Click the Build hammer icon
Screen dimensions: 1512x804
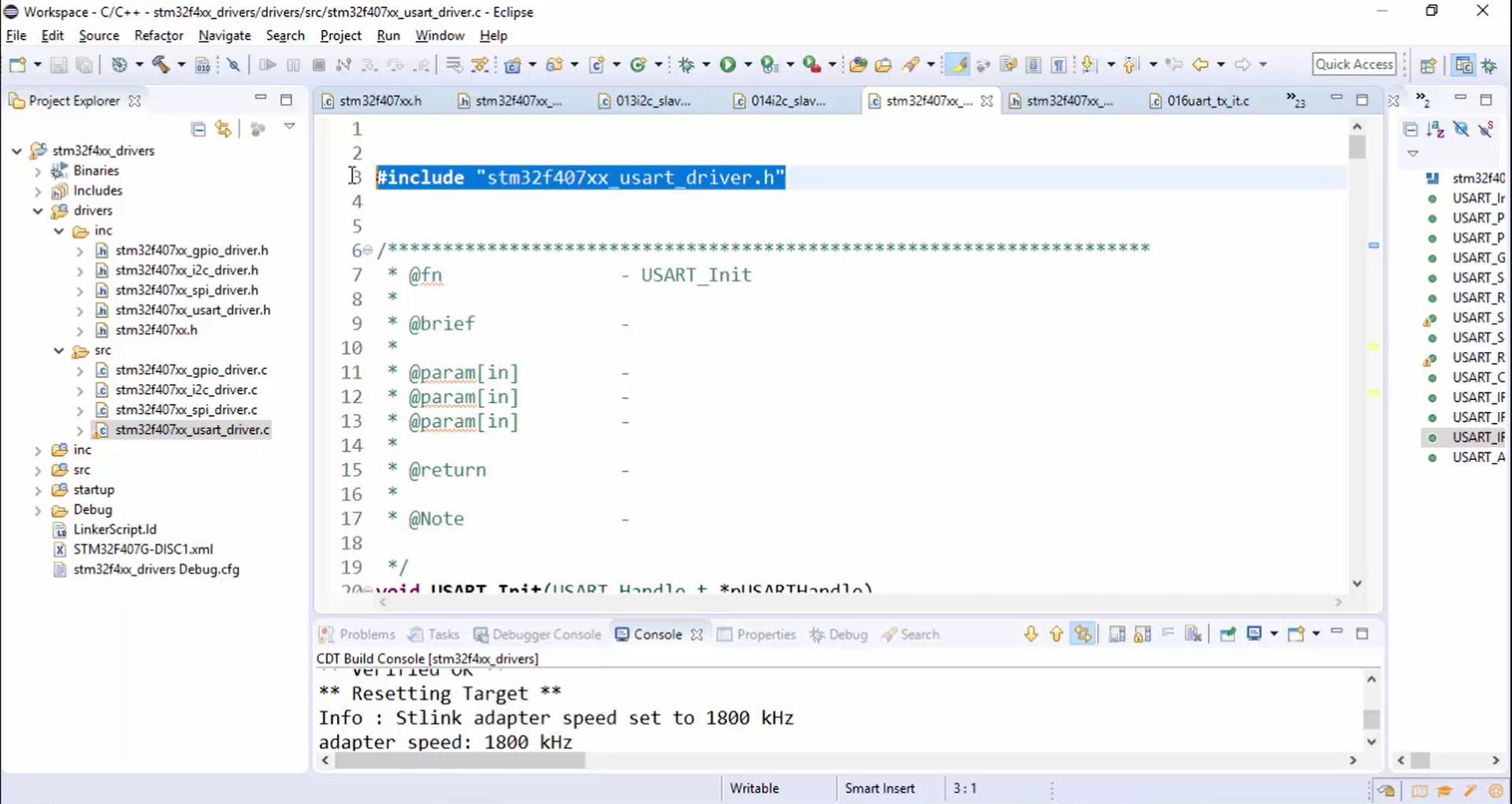click(161, 65)
